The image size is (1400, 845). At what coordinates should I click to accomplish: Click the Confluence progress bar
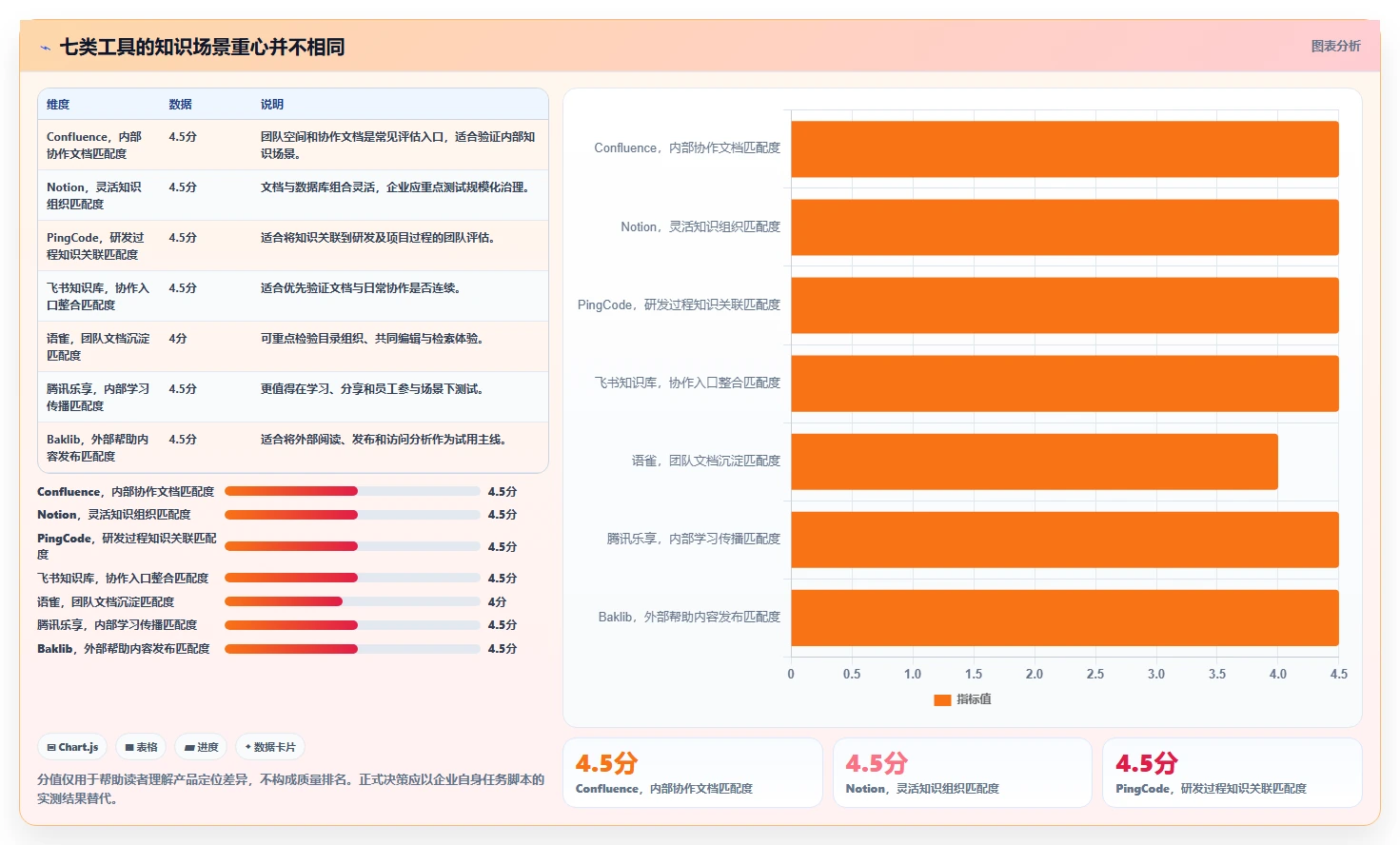pyautogui.click(x=352, y=491)
